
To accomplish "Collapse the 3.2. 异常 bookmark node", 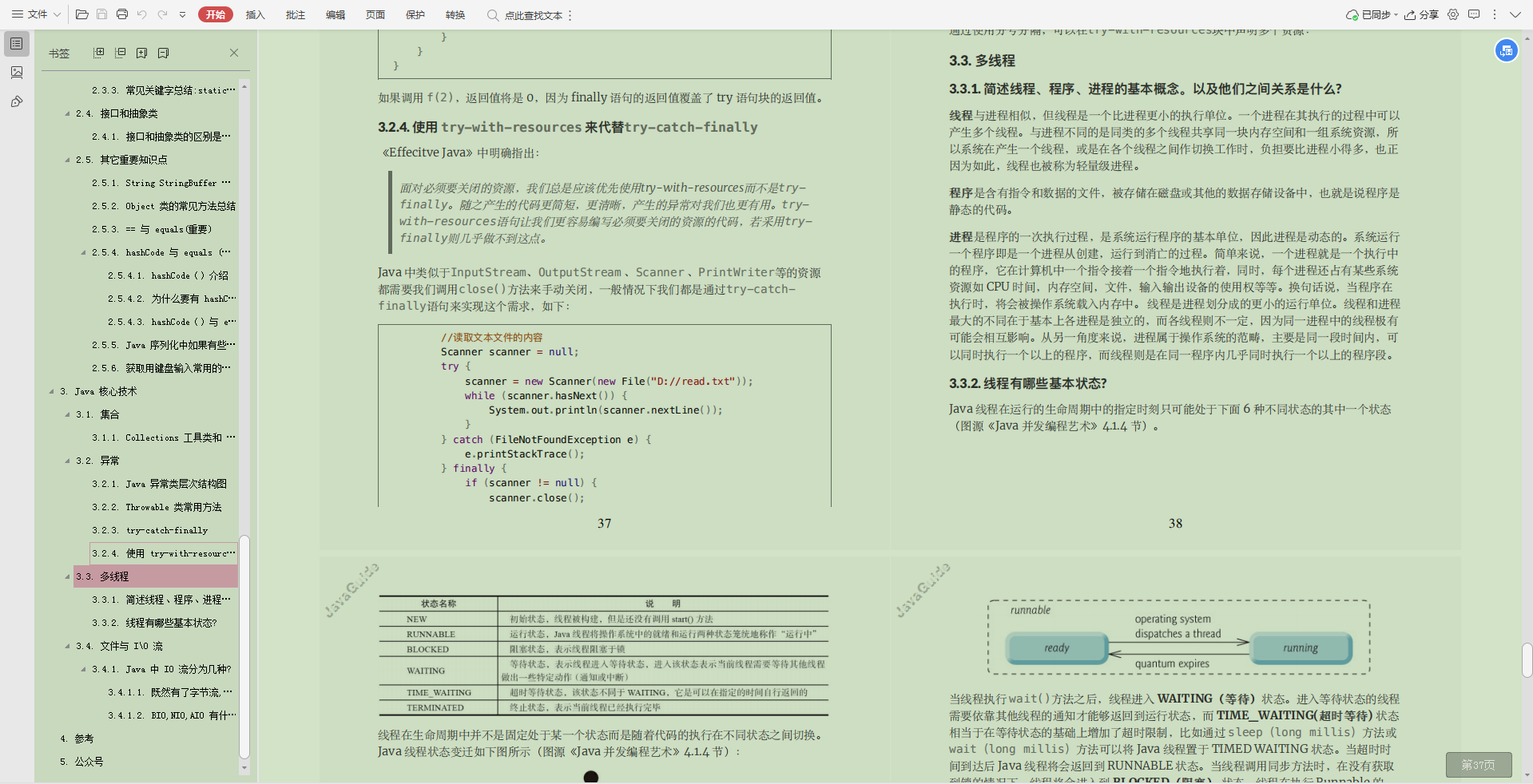I will [x=68, y=461].
